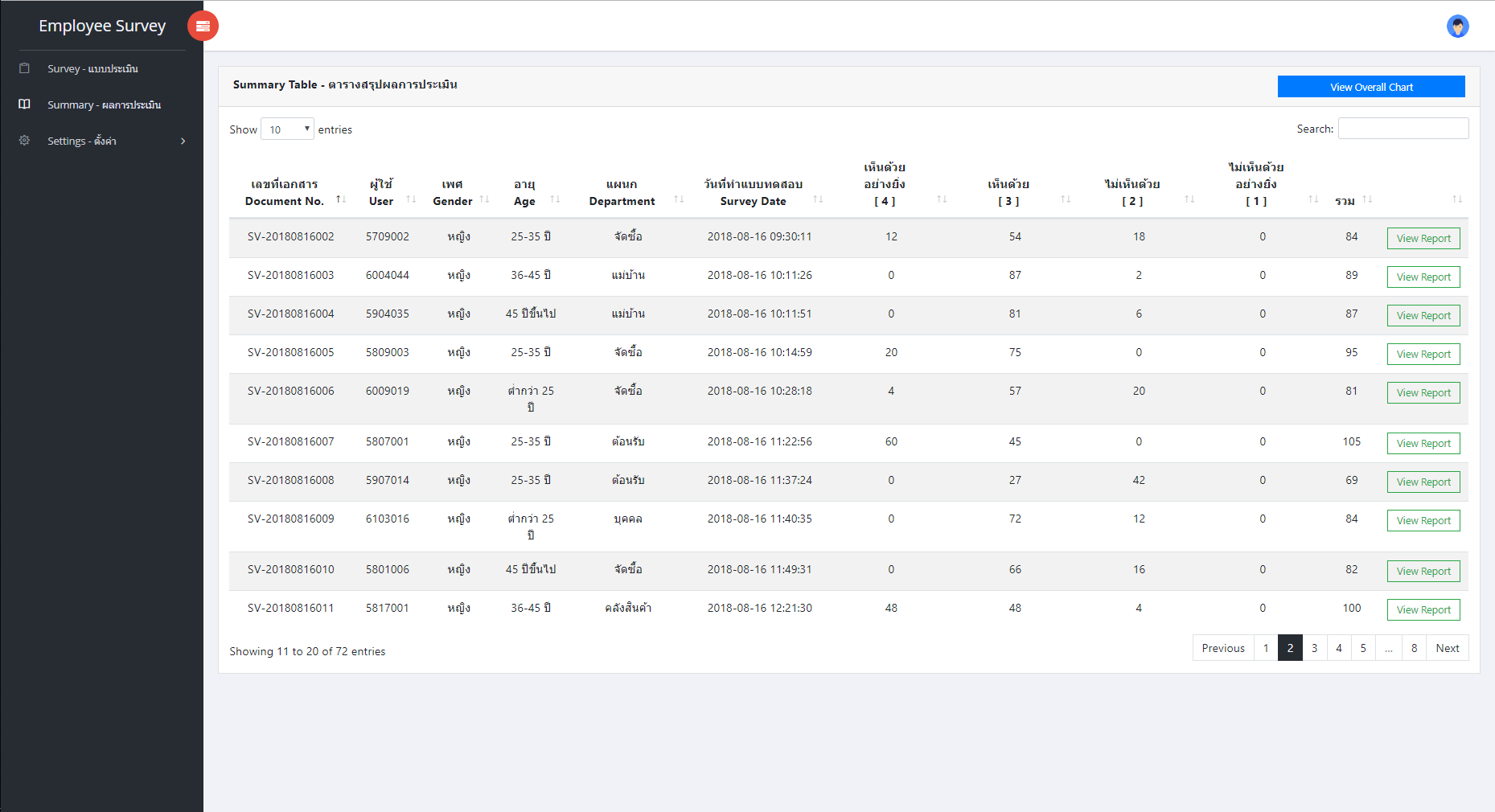Go to pagination page 1

pos(1266,648)
